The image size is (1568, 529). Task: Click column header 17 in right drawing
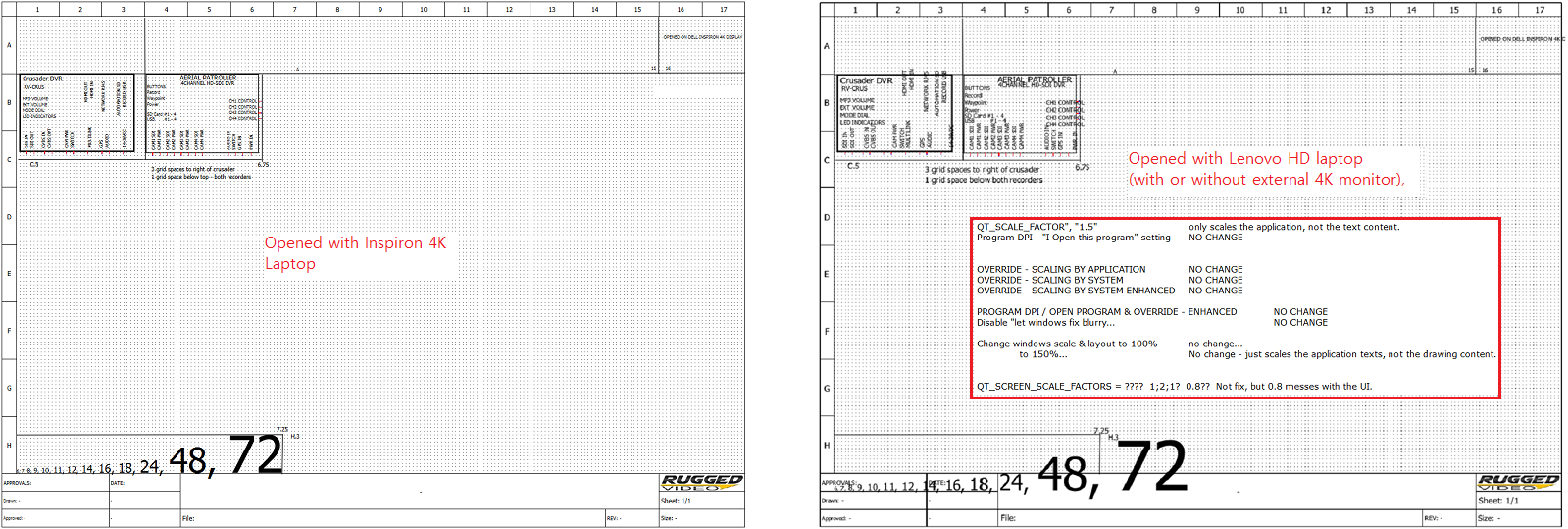(1540, 10)
